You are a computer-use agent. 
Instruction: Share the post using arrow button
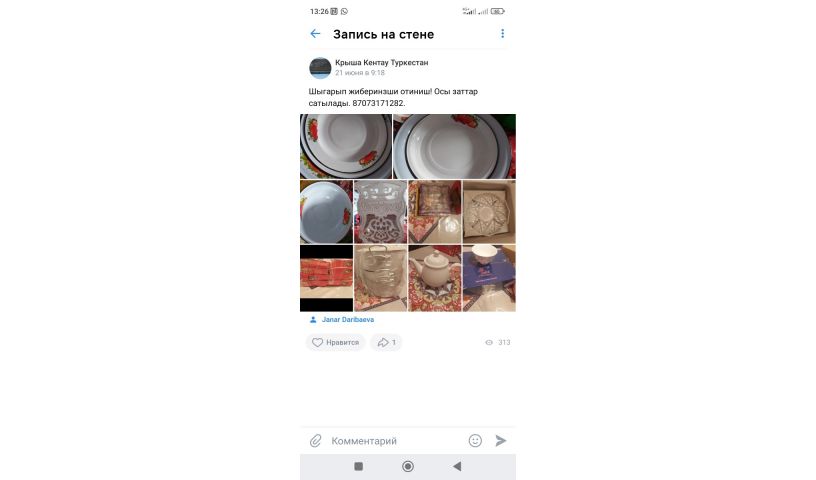coord(386,342)
